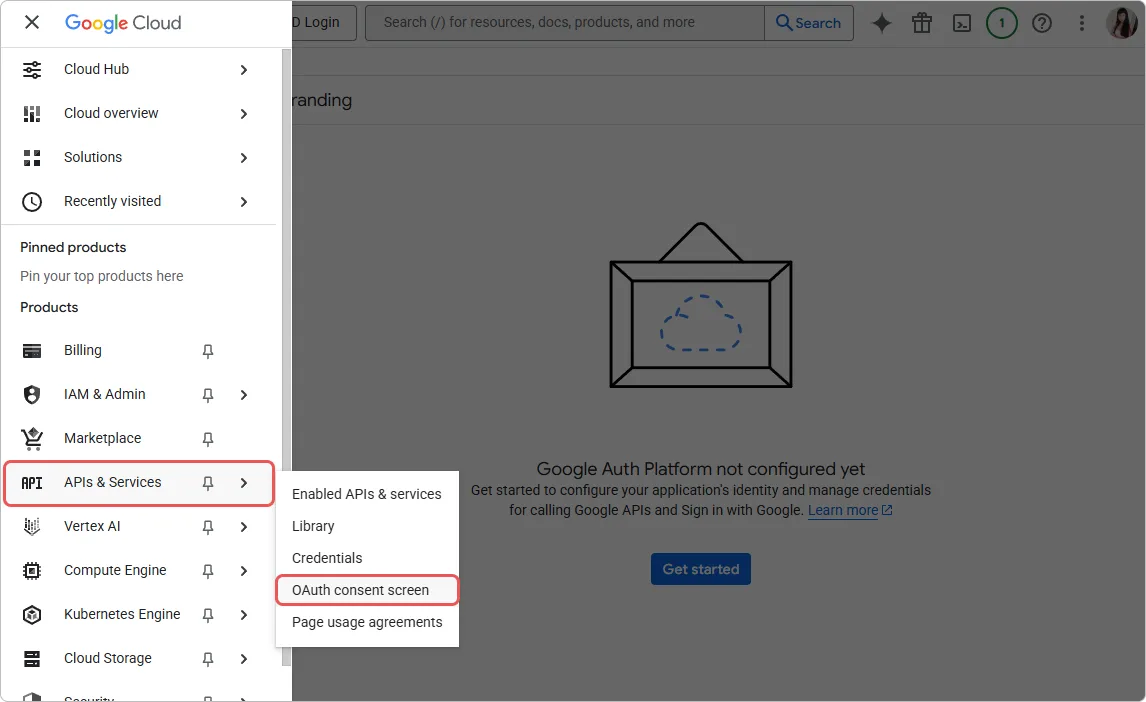Pin Billing to pinned products
Image resolution: width=1146 pixels, height=702 pixels.
206,350
